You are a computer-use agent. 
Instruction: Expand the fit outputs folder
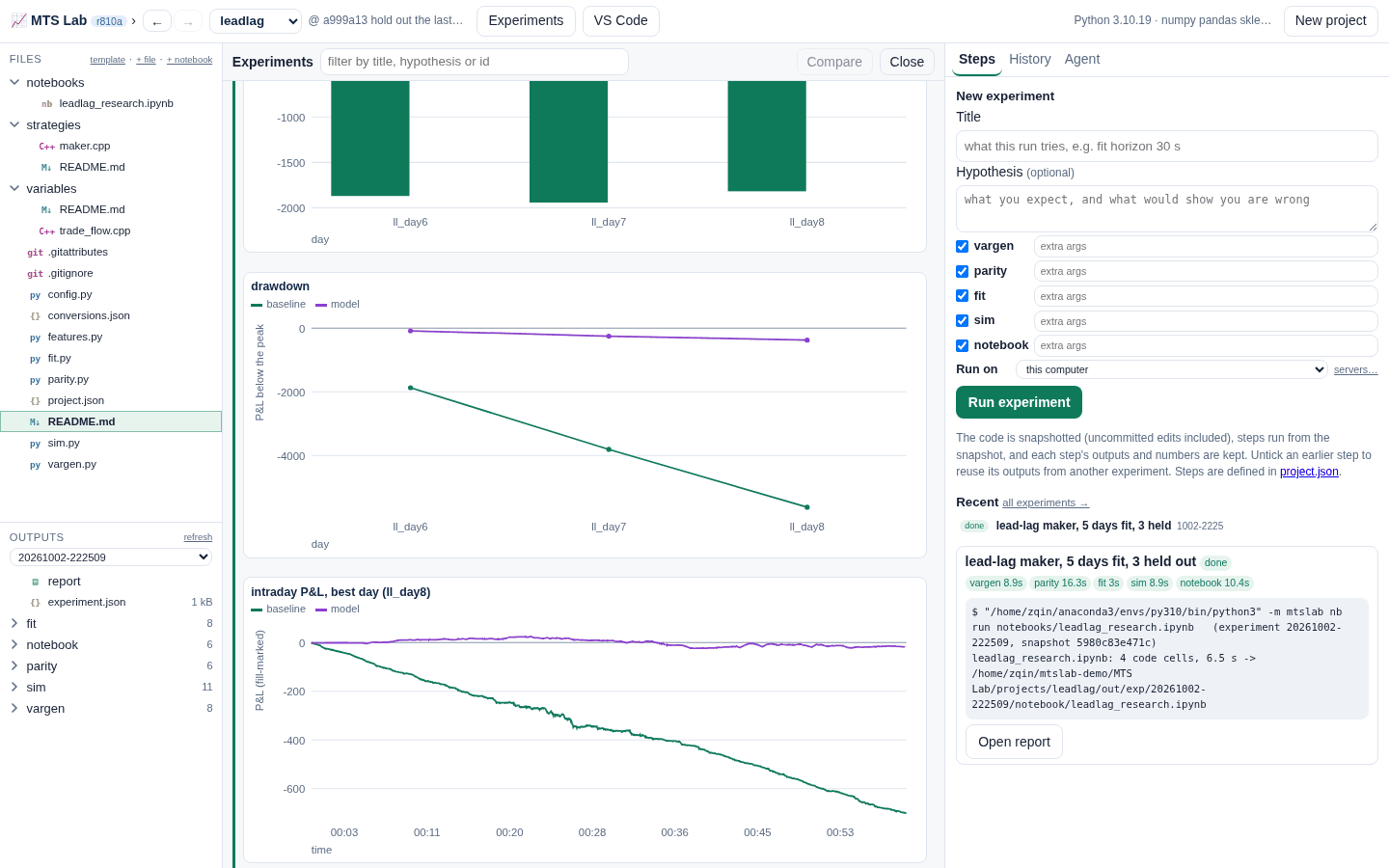point(14,623)
